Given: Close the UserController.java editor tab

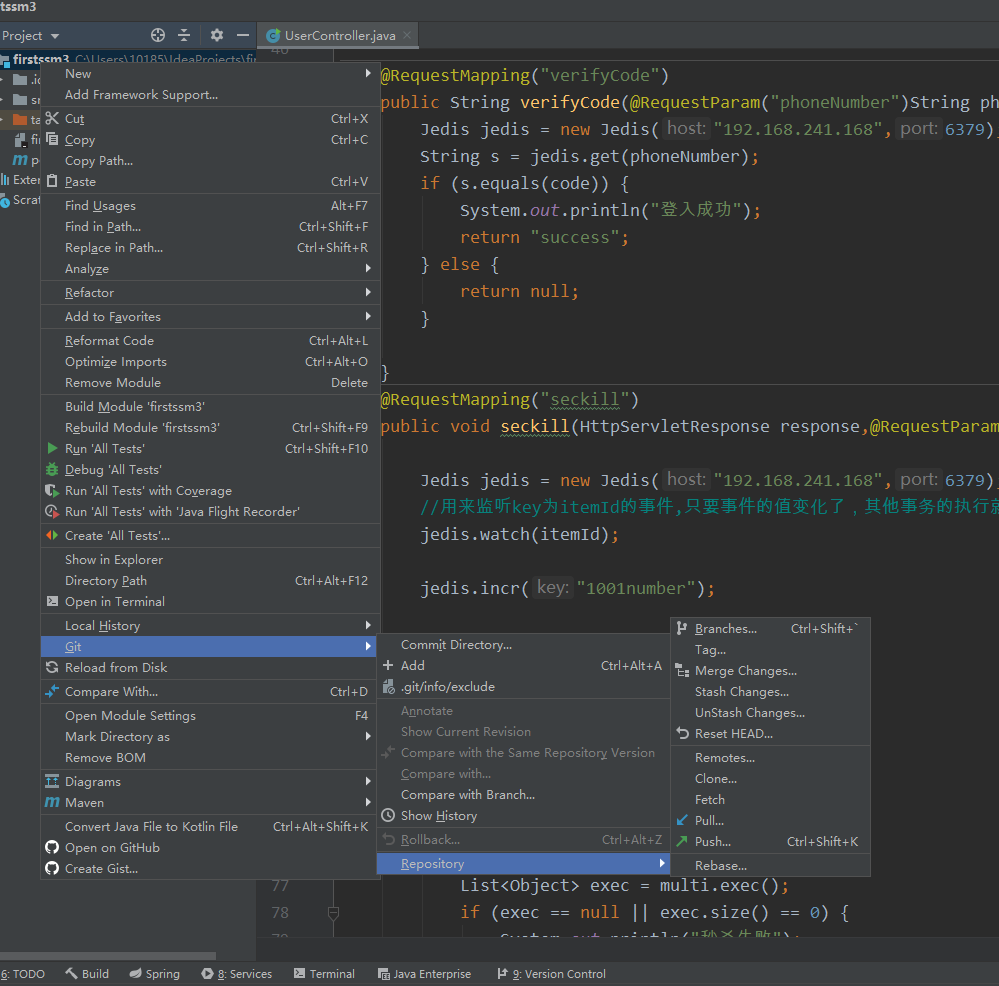Looking at the screenshot, I should [x=407, y=35].
